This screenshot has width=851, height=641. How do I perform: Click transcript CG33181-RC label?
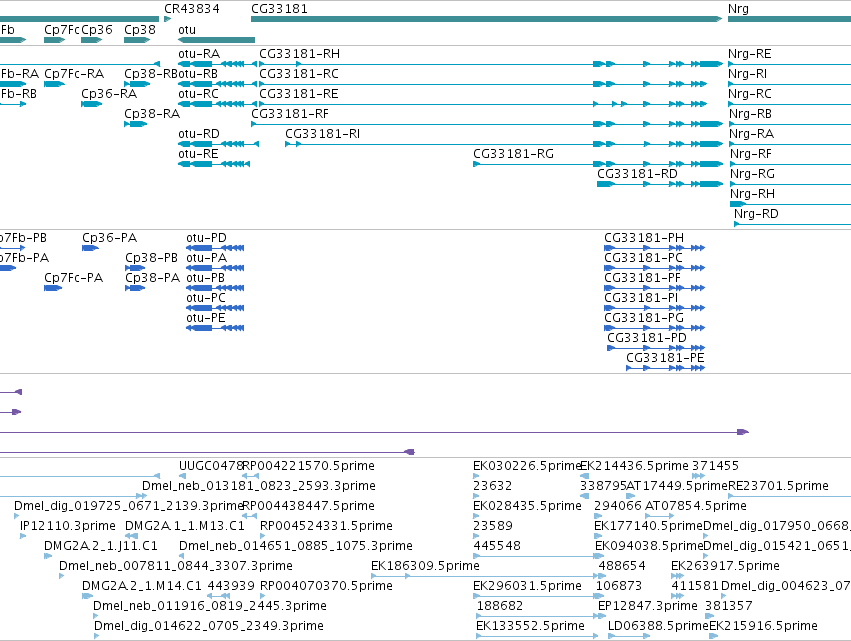[299, 74]
